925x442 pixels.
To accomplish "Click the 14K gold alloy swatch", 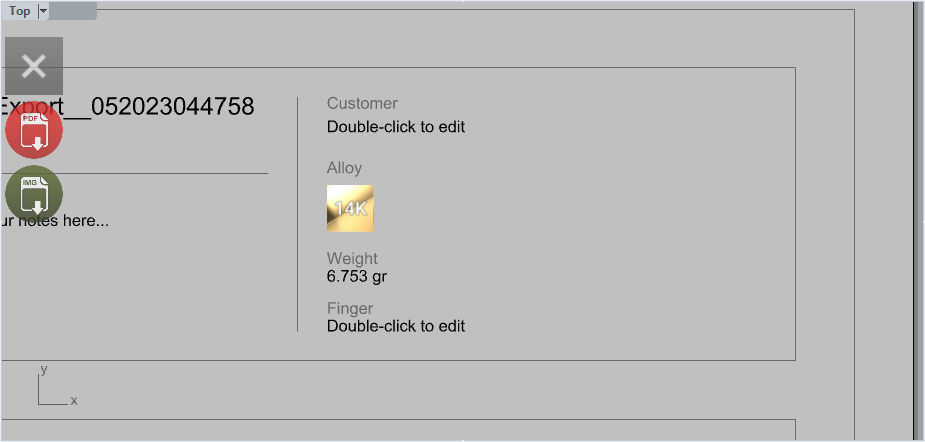I will pos(350,208).
